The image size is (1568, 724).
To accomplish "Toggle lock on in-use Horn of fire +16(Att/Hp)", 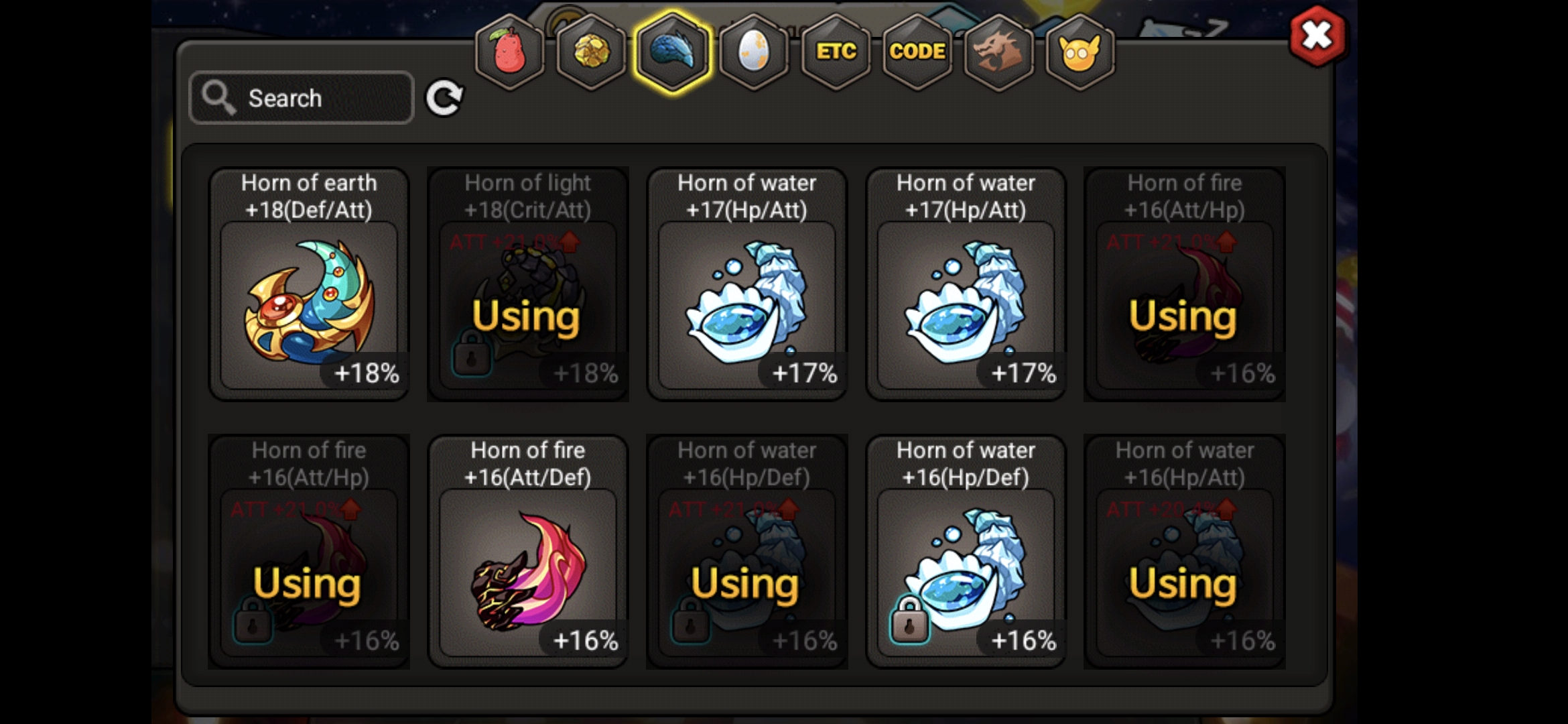I will (x=253, y=621).
